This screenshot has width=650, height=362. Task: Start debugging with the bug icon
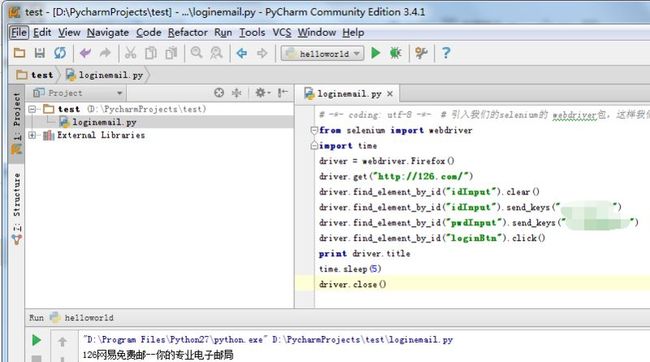(395, 53)
